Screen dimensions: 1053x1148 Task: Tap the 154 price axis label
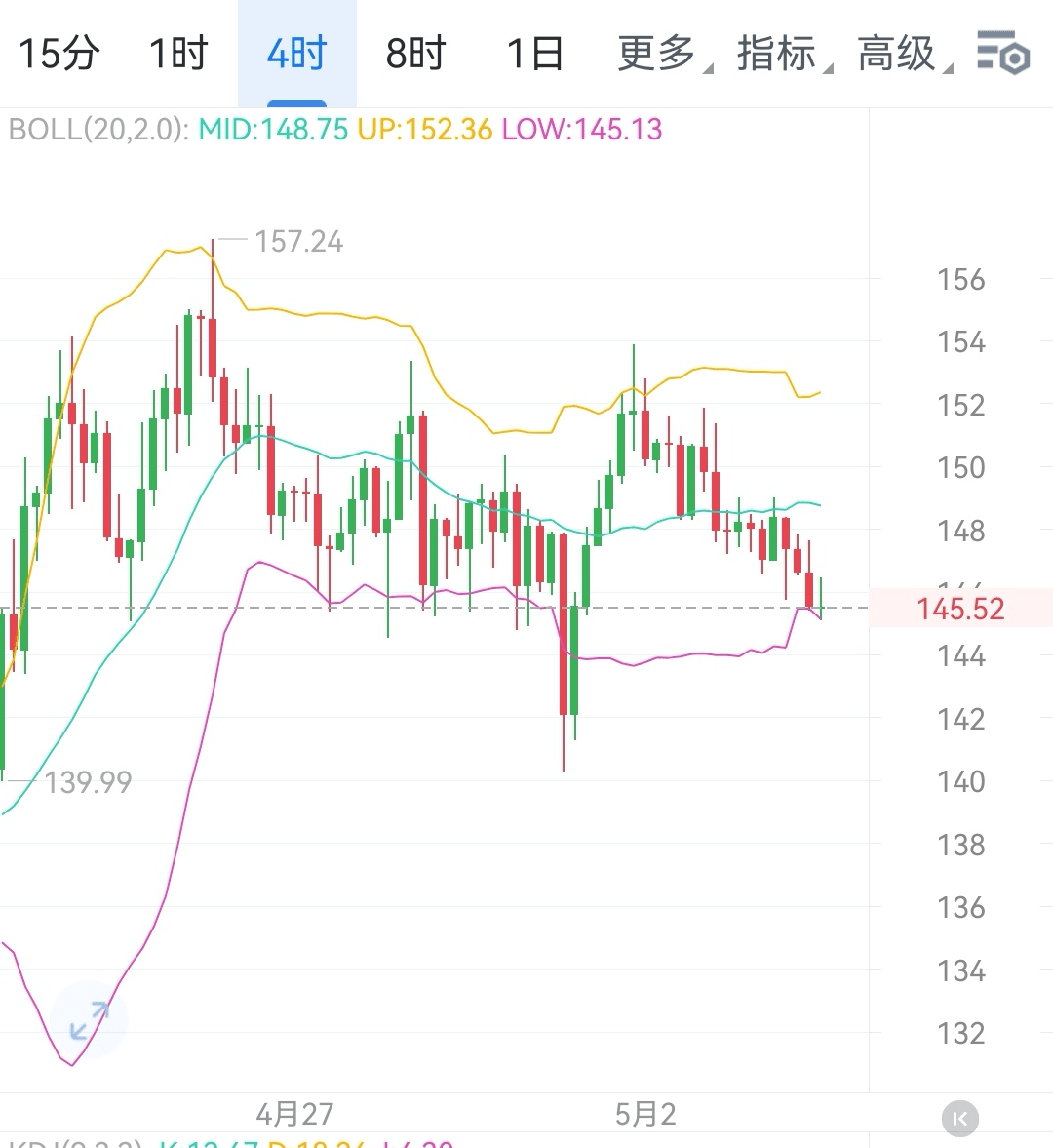[961, 342]
